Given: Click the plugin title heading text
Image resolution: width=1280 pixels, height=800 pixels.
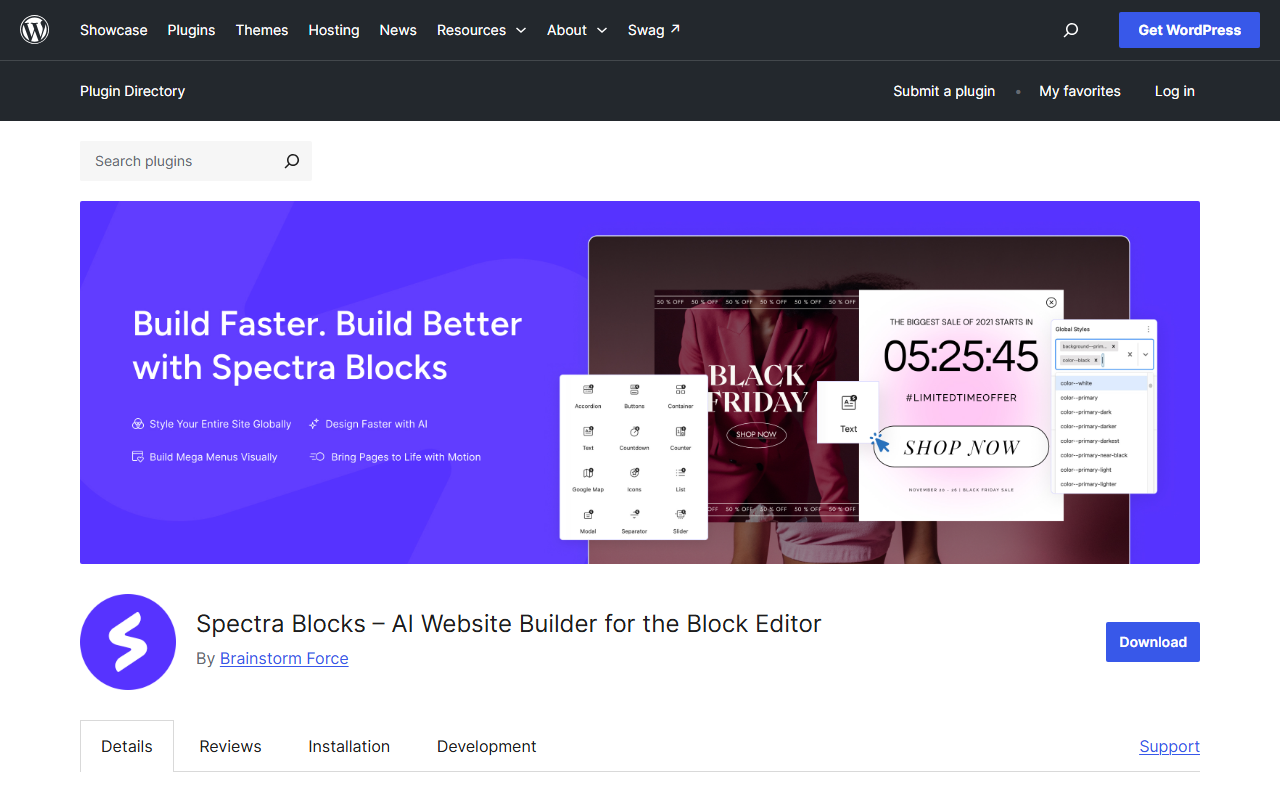Looking at the screenshot, I should [509, 623].
